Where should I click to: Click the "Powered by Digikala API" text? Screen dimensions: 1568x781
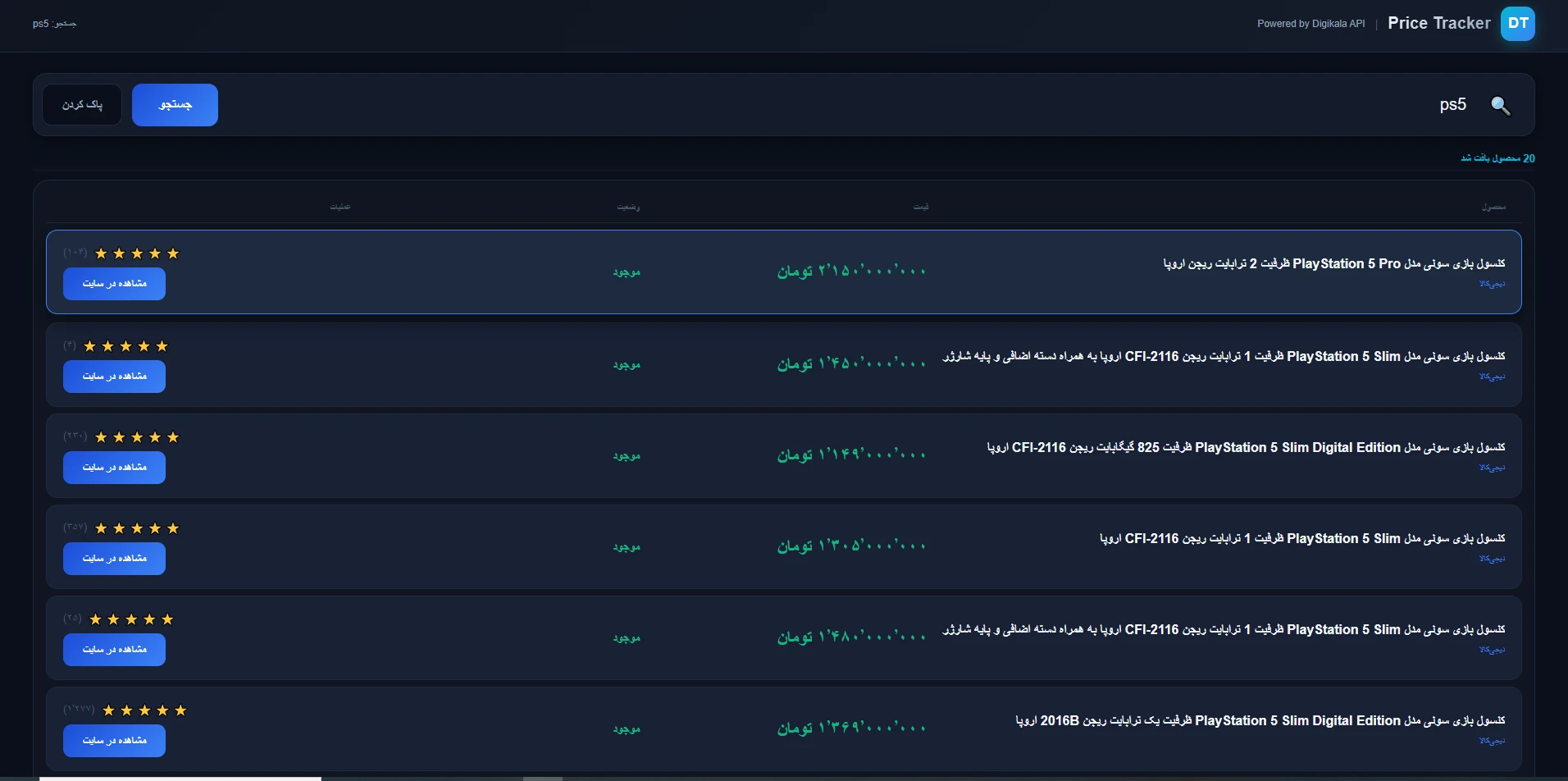[1311, 24]
